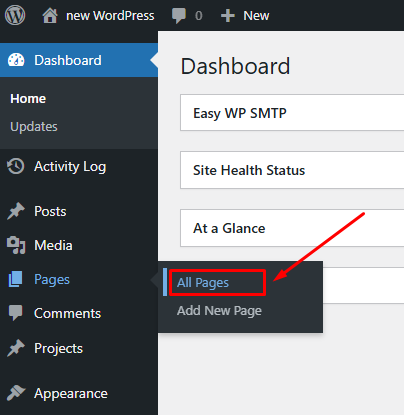Open the Media library icon

(x=16, y=245)
